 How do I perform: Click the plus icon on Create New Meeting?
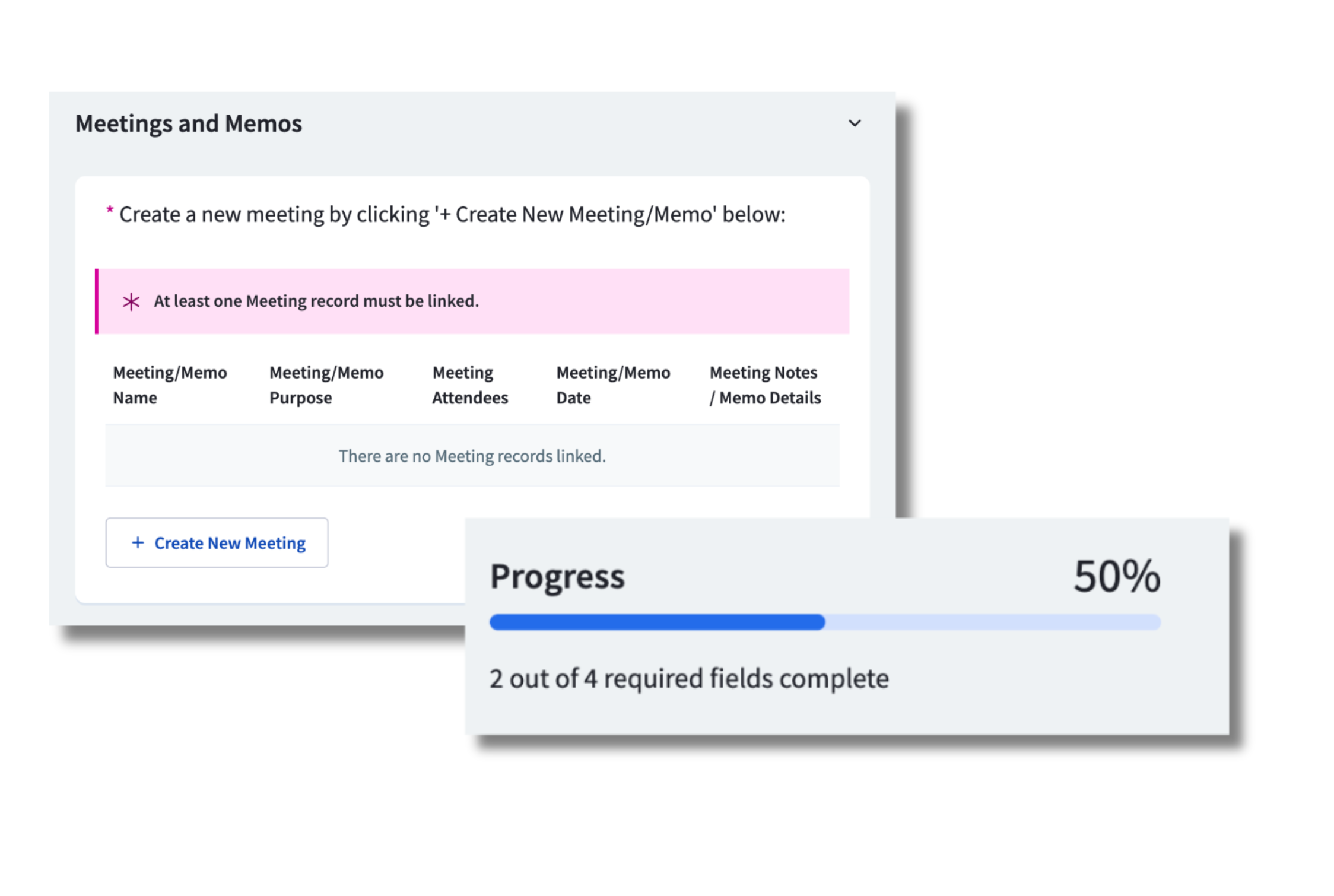point(138,542)
